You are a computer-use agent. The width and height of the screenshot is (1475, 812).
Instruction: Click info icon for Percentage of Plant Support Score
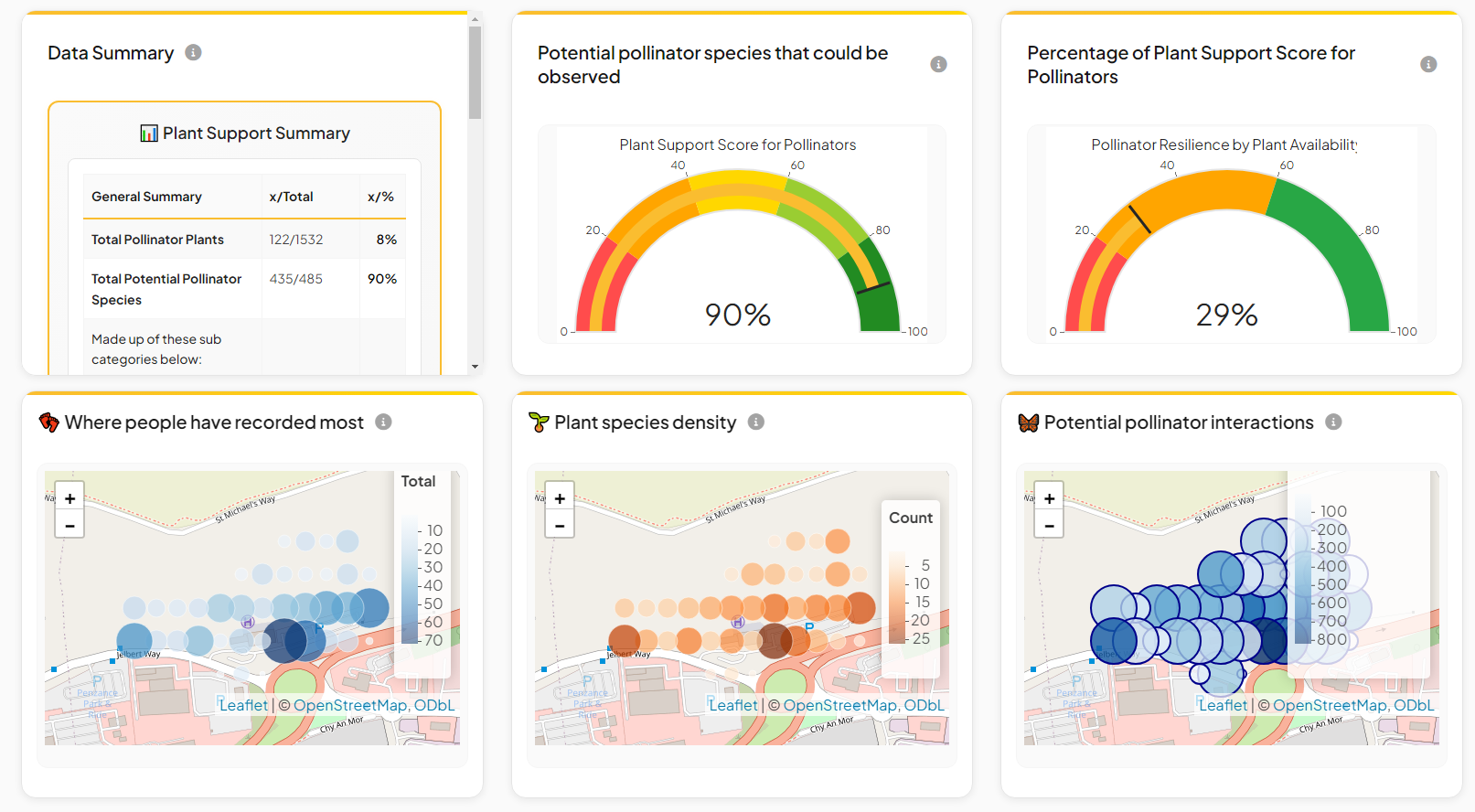[x=1428, y=64]
